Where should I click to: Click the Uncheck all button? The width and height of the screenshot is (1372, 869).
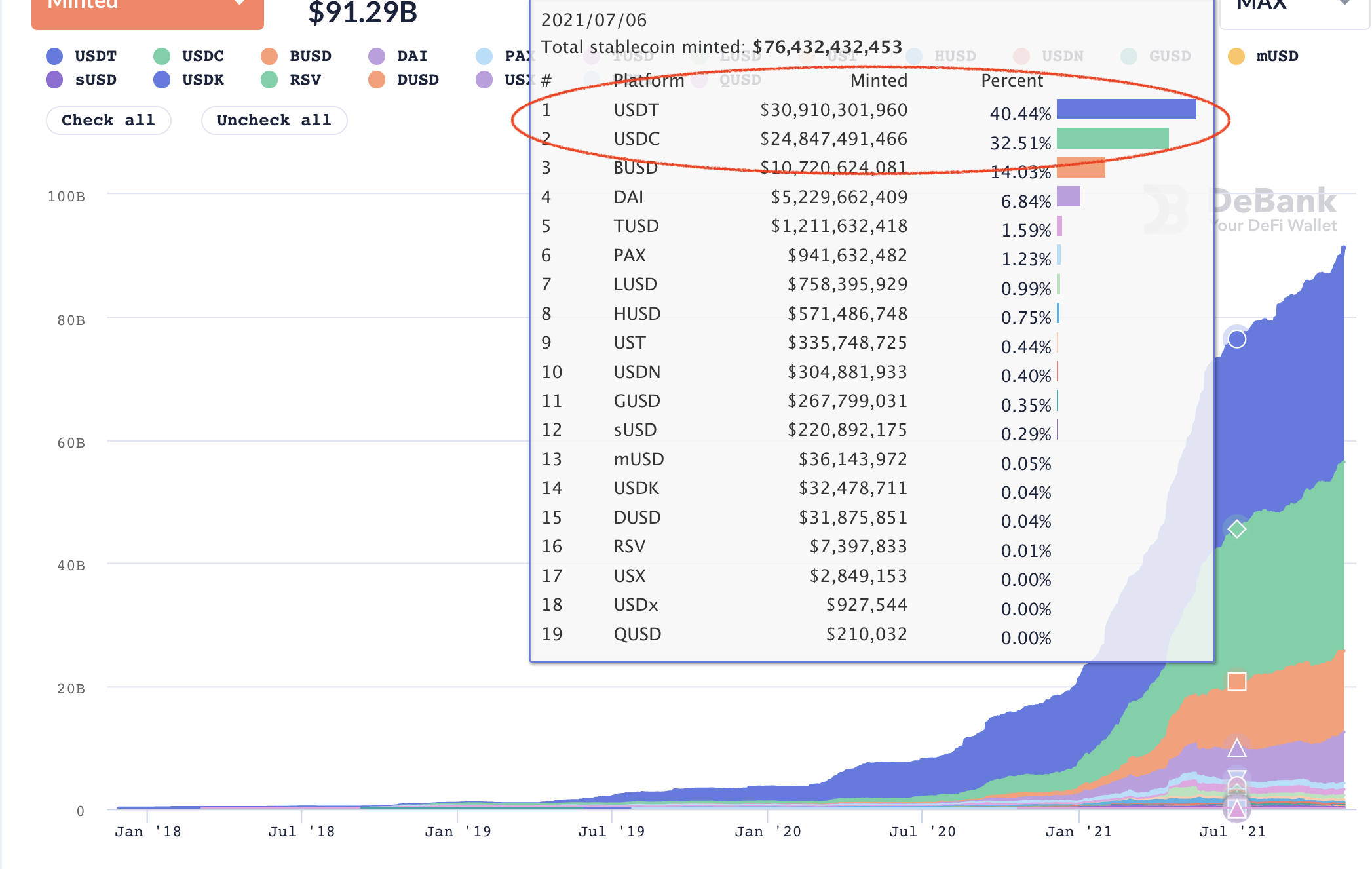coord(274,121)
